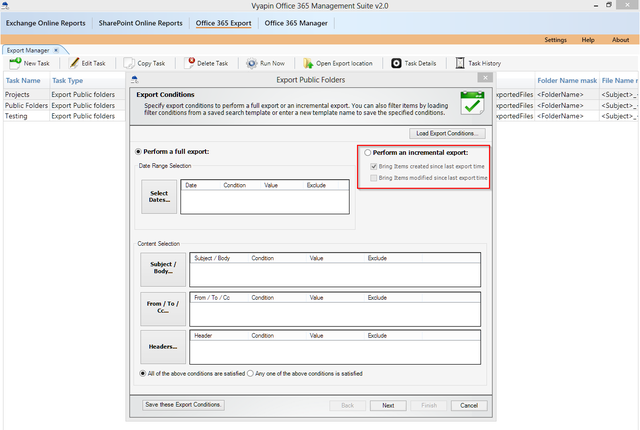Viewport: 640px width, 430px height.
Task: Switch to Office 365 Export tab
Action: (223, 23)
